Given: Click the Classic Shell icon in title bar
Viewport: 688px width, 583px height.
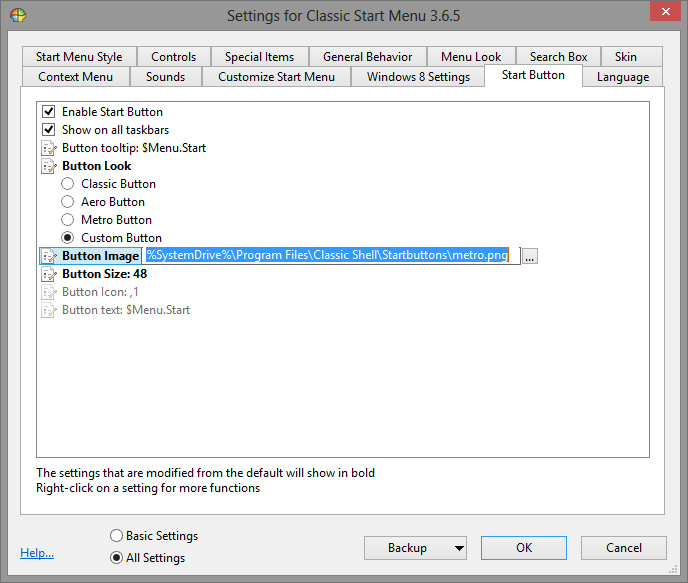Looking at the screenshot, I should coord(18,15).
